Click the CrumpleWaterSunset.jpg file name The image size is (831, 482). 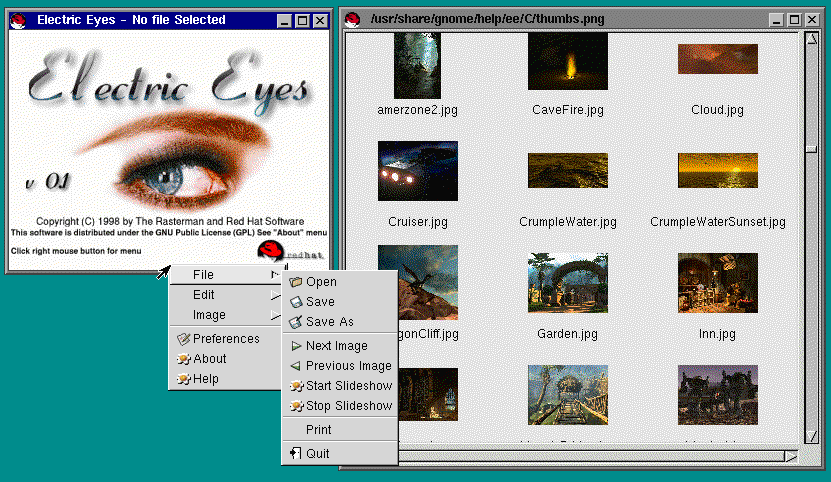click(718, 222)
